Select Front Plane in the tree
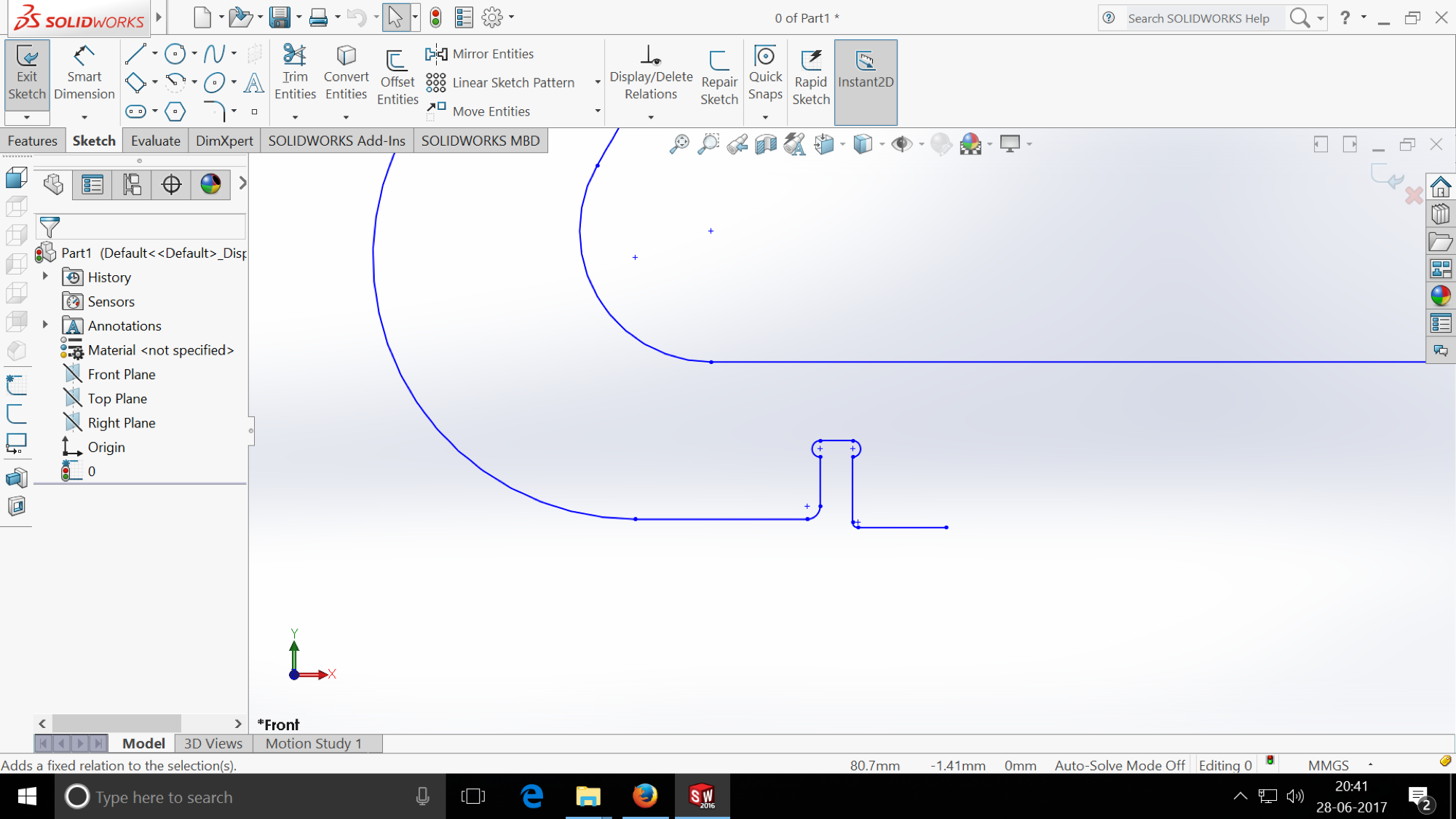 click(109, 374)
